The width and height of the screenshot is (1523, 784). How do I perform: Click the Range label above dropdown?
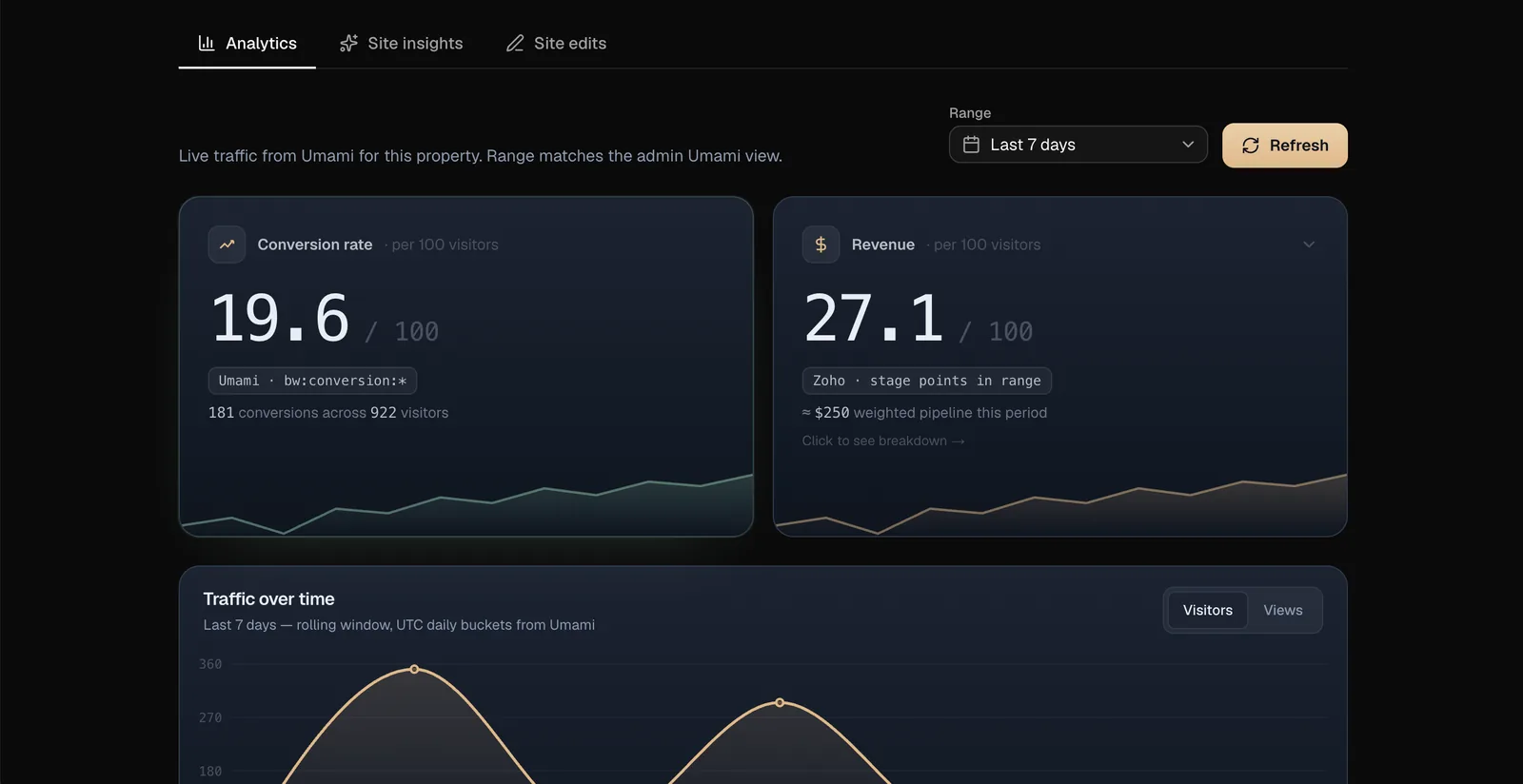[x=970, y=113]
